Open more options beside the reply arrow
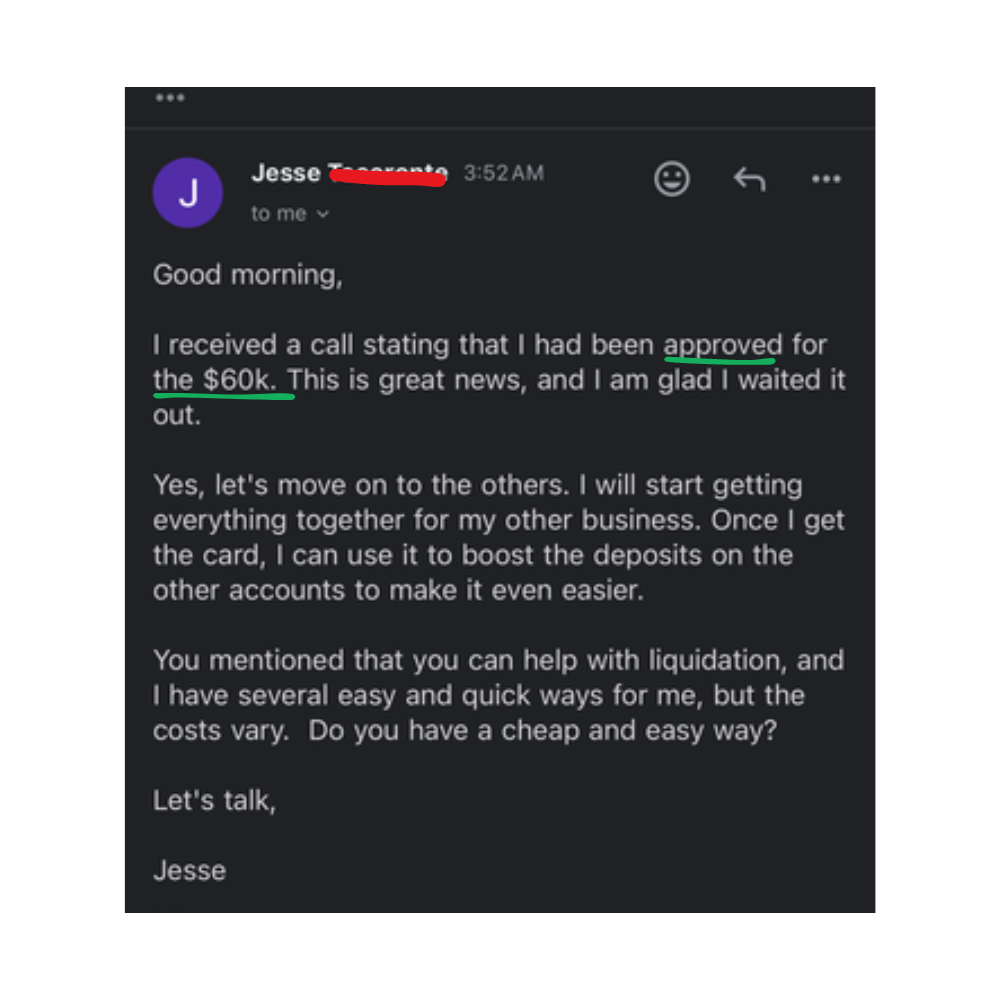1000x1000 pixels. (826, 179)
